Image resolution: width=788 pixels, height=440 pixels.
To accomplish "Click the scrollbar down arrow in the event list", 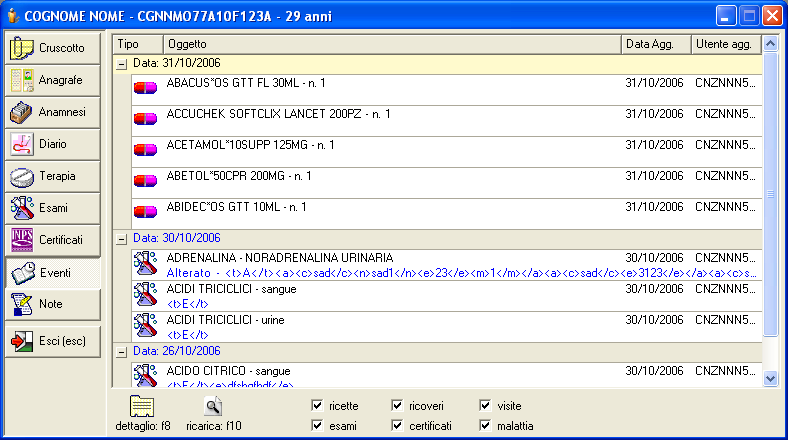I will click(770, 379).
